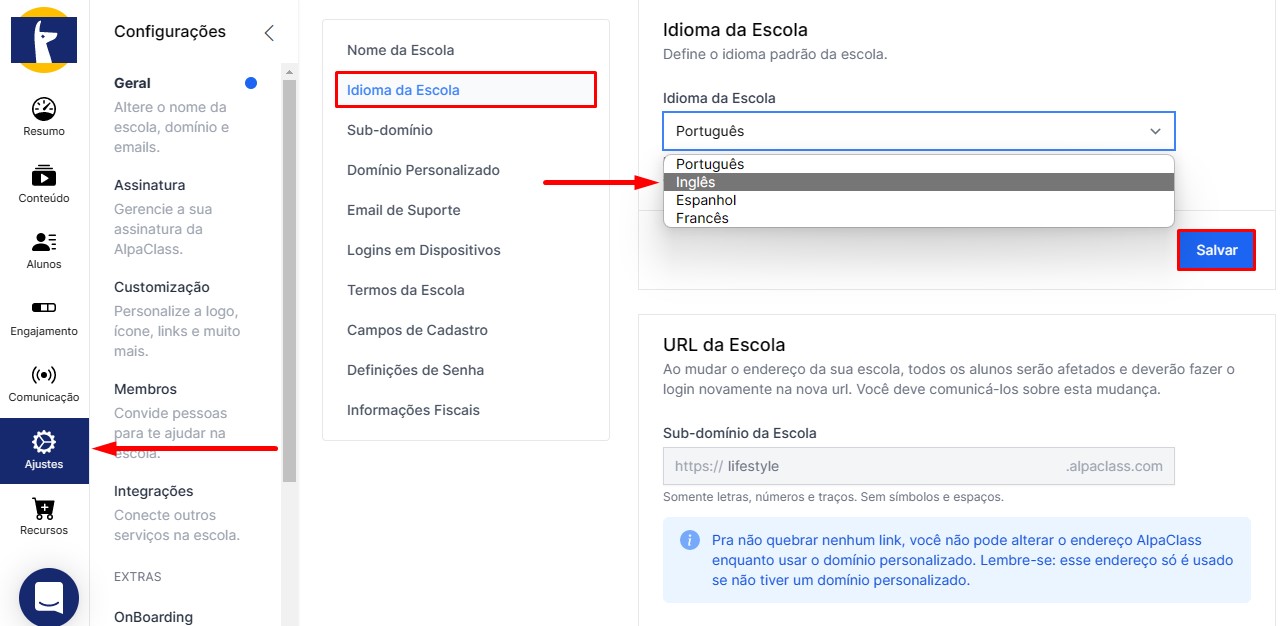Click the AlpaClass llama logo
Viewport: 1283px width, 626px height.
tap(44, 40)
